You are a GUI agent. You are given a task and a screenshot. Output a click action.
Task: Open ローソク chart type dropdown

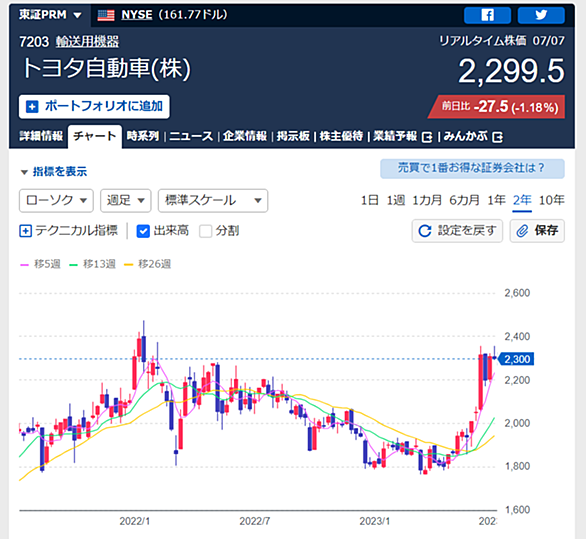[x=56, y=200]
